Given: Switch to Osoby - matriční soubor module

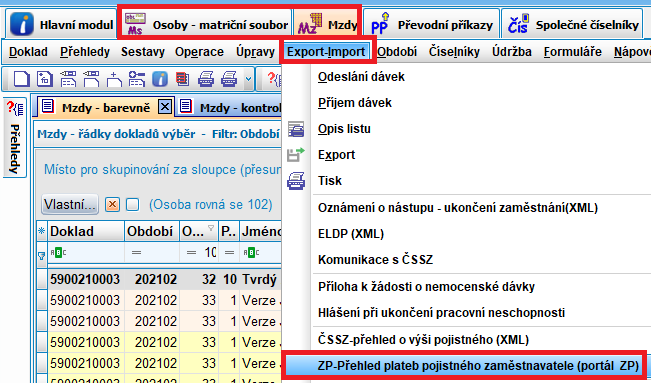Looking at the screenshot, I should click(206, 25).
